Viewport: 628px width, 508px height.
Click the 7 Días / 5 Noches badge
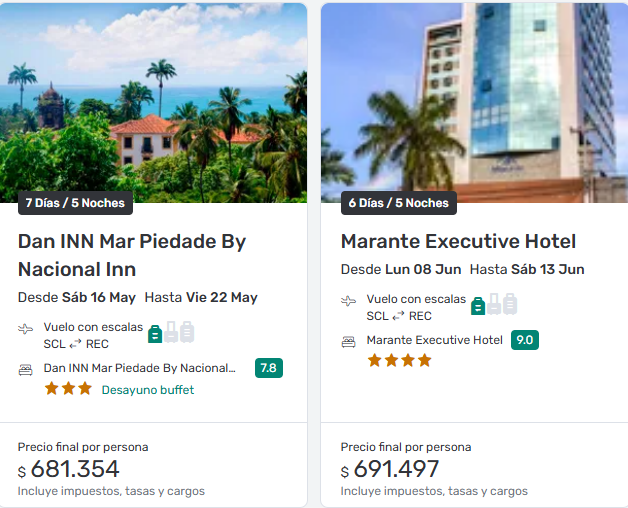click(x=75, y=203)
